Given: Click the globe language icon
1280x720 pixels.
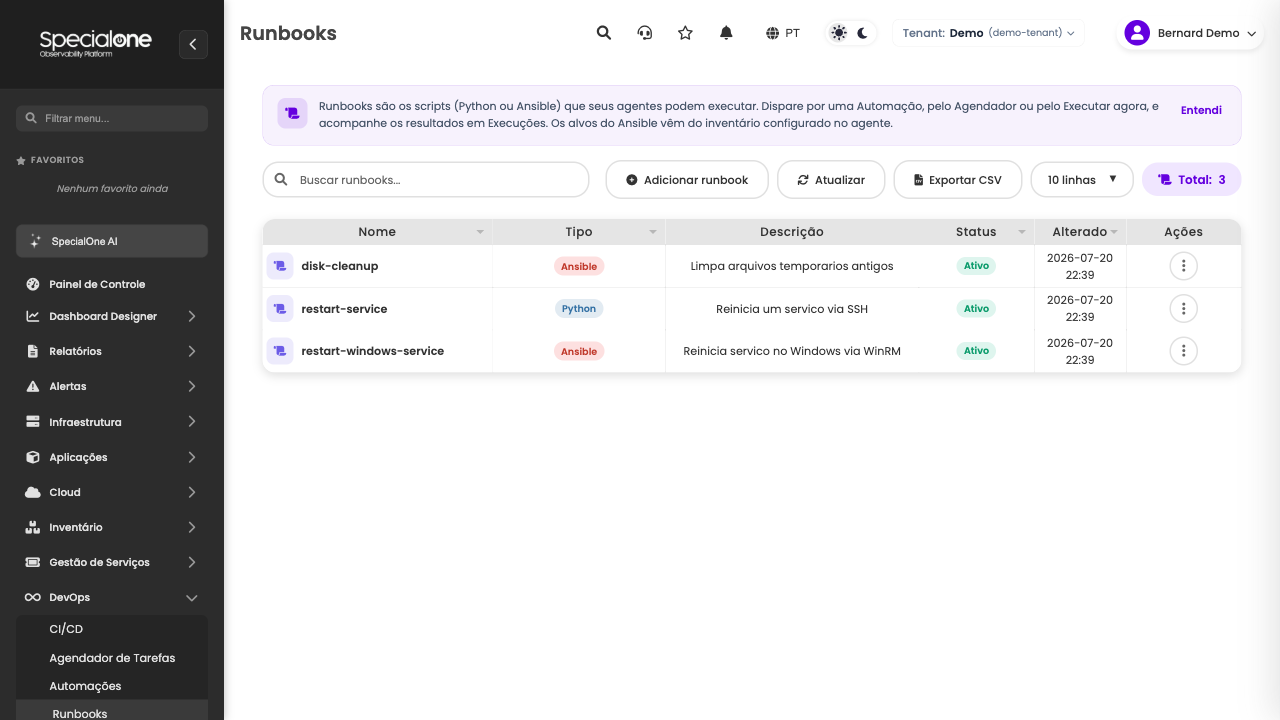Looking at the screenshot, I should coord(772,33).
